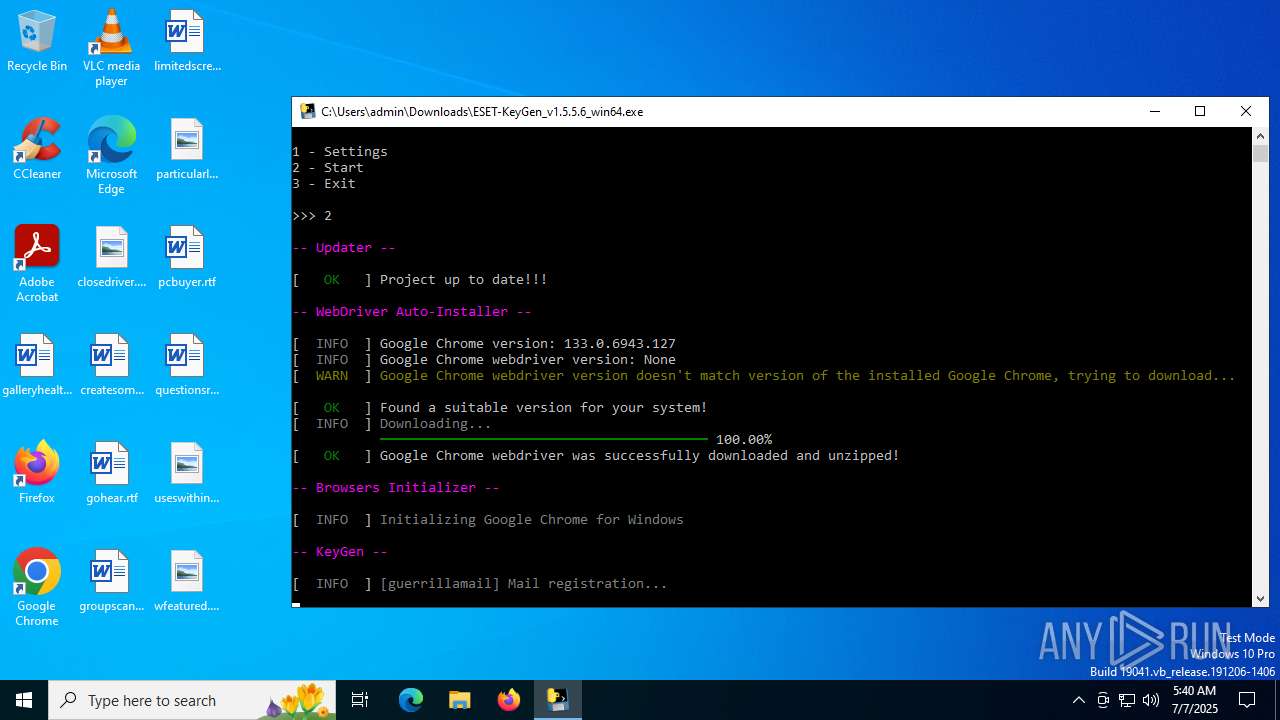1280x720 pixels.
Task: Click the Type here to search box
Action: [x=194, y=700]
